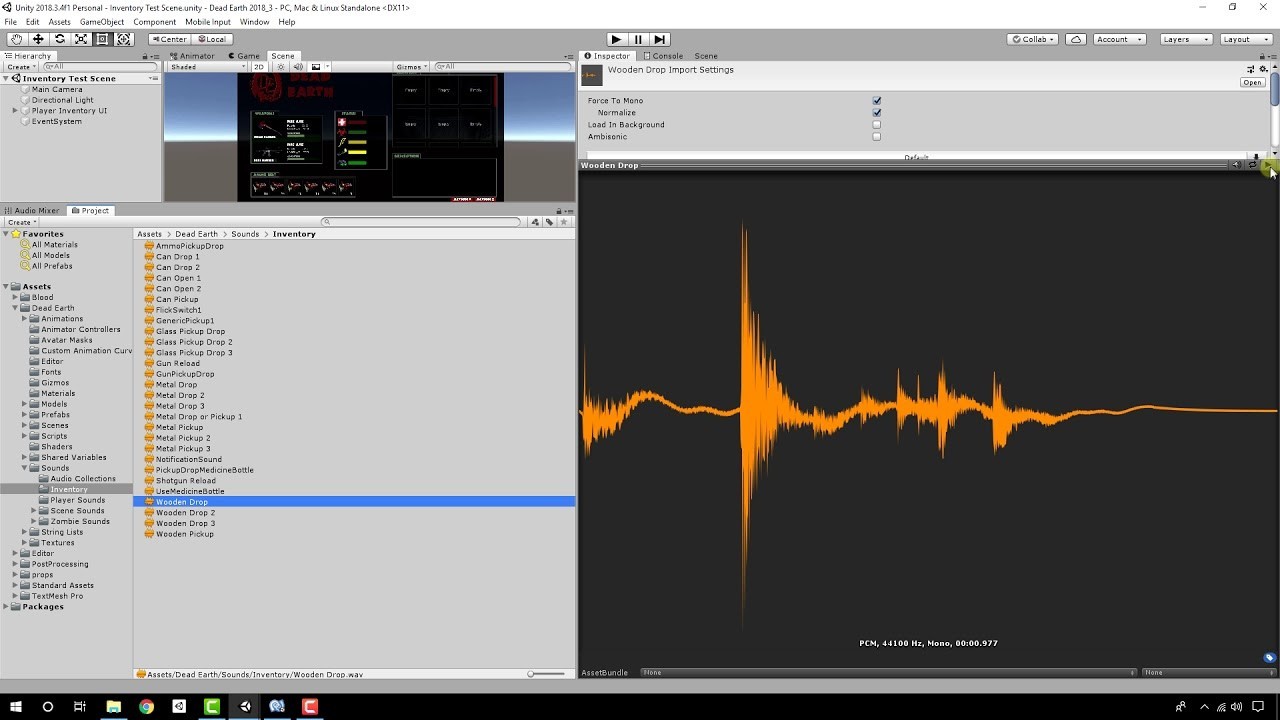Screen dimensions: 1280x720
Task: Select Wooden Drop 2 audio file
Action: [185, 513]
